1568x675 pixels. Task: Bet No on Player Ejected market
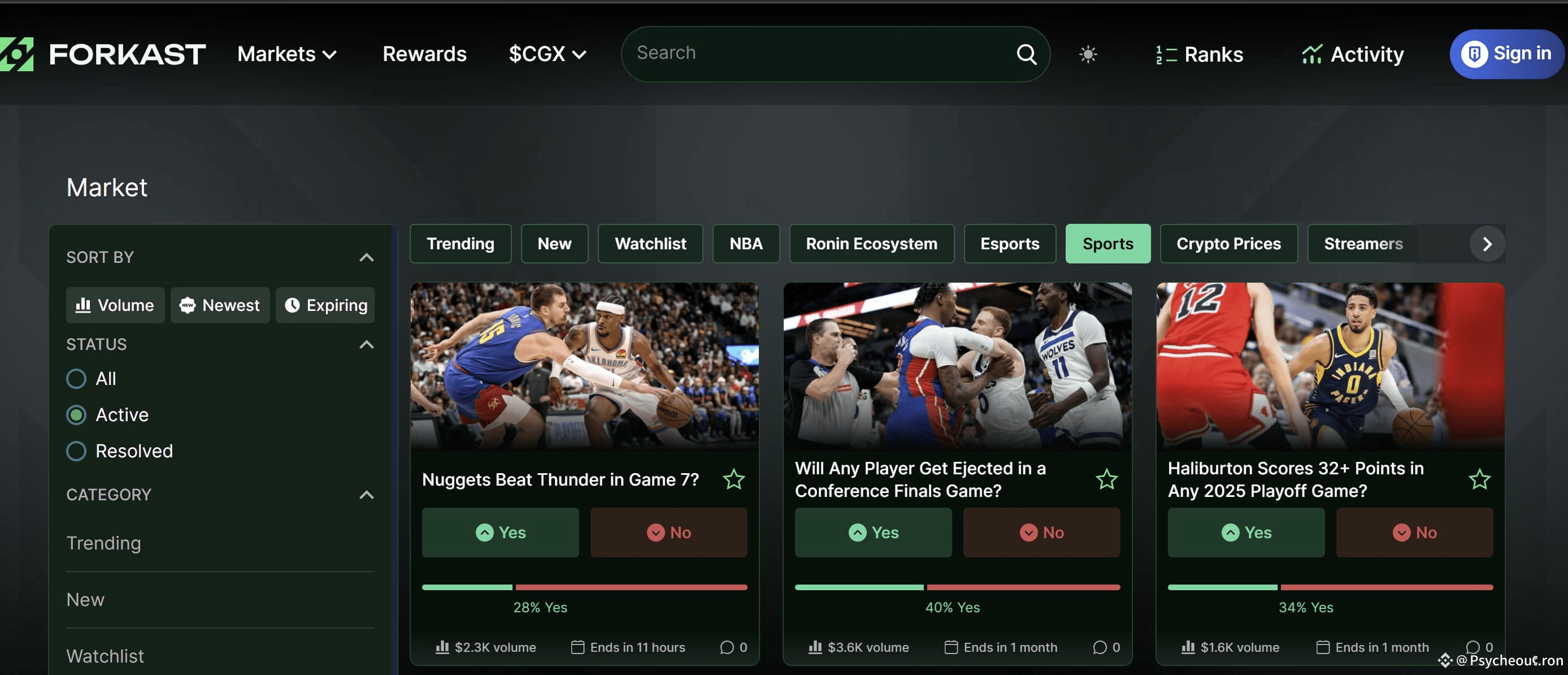[x=1041, y=533]
